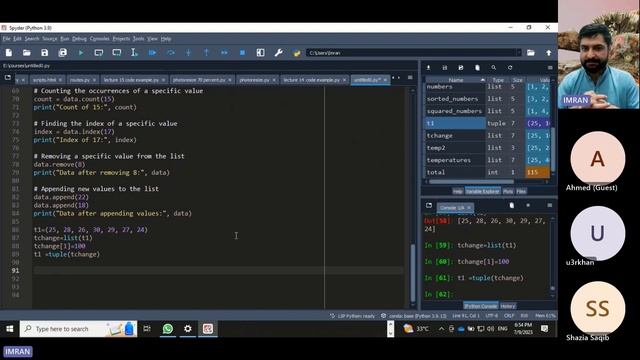Continue execution with double-arrow icon

tap(224, 53)
